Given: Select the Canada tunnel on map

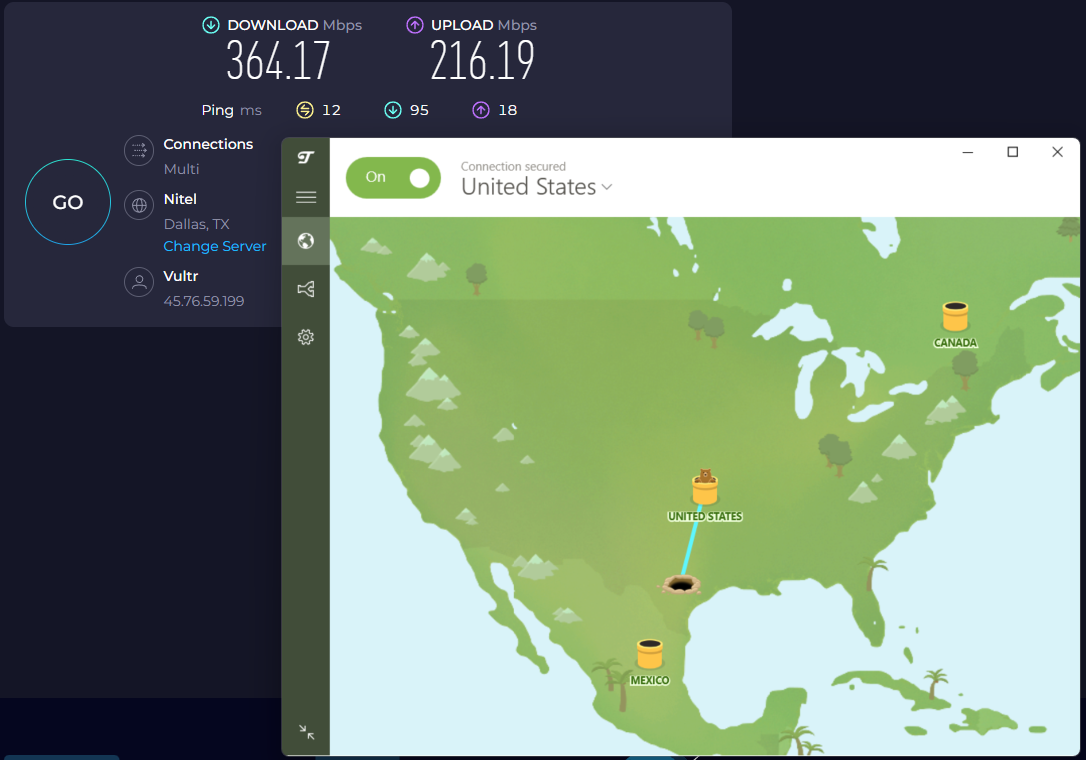Looking at the screenshot, I should pos(955,317).
